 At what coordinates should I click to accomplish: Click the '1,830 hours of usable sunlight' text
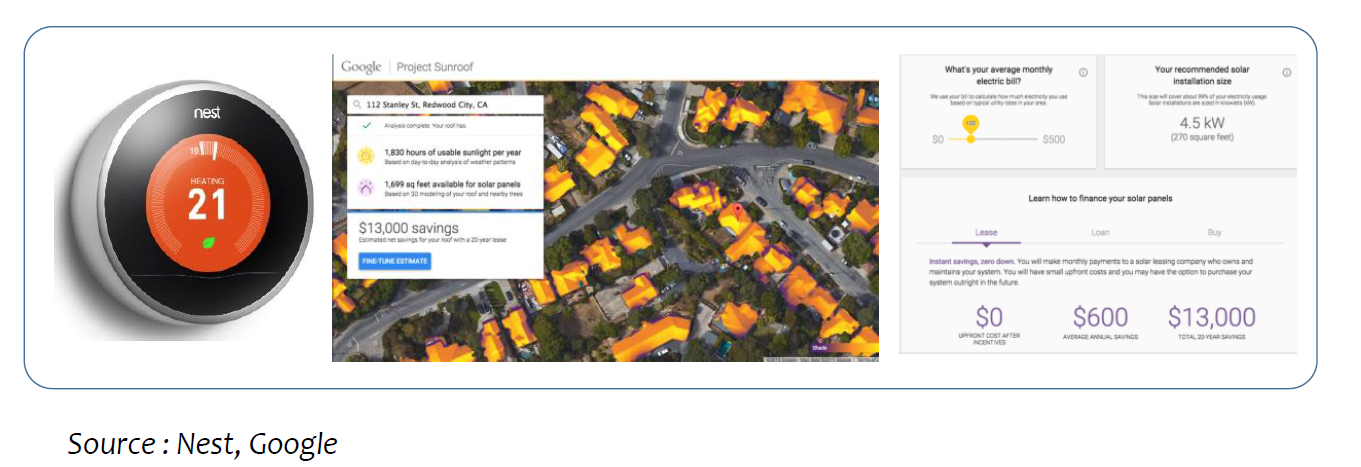pos(454,151)
